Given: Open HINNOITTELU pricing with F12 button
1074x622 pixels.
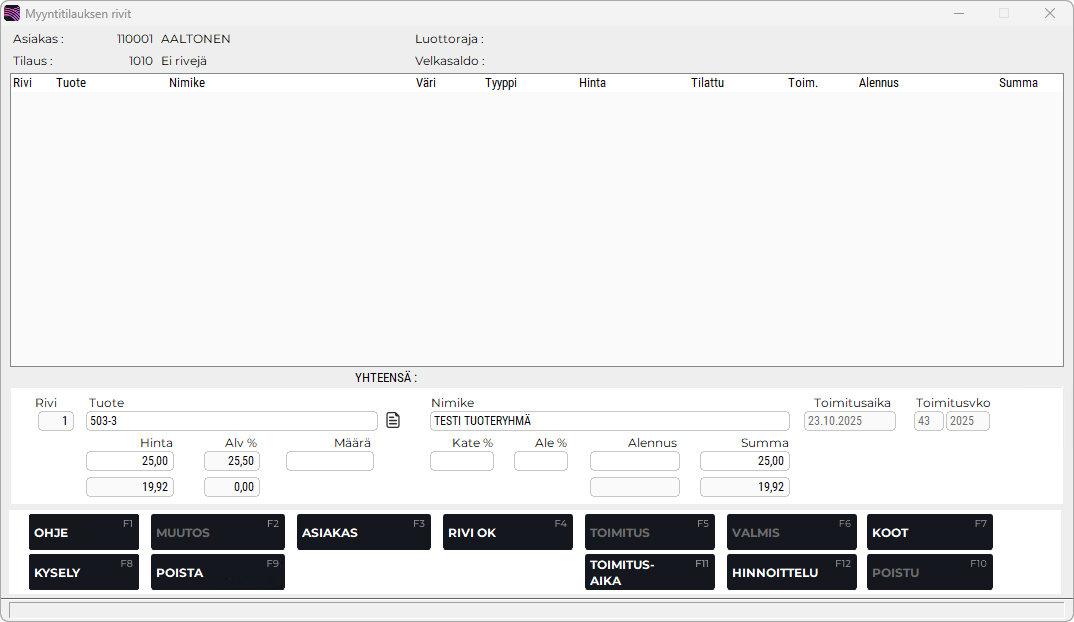Looking at the screenshot, I should click(789, 572).
